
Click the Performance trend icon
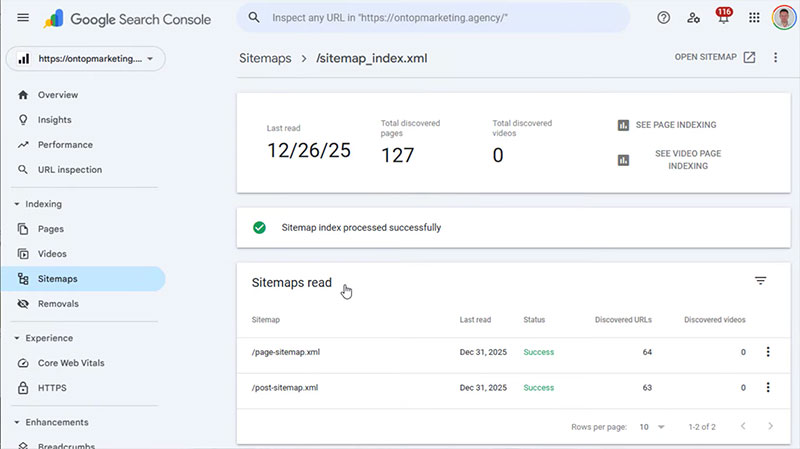[23, 145]
